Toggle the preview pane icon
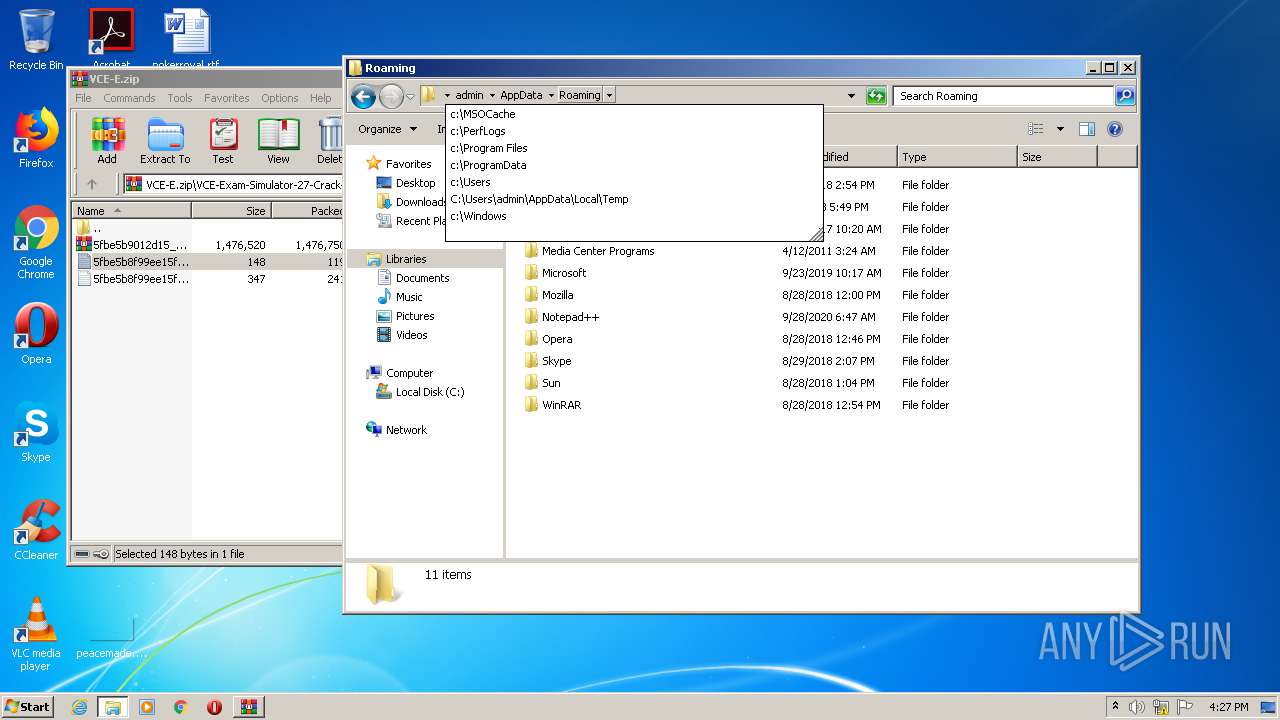This screenshot has height=720, width=1280. tap(1087, 129)
